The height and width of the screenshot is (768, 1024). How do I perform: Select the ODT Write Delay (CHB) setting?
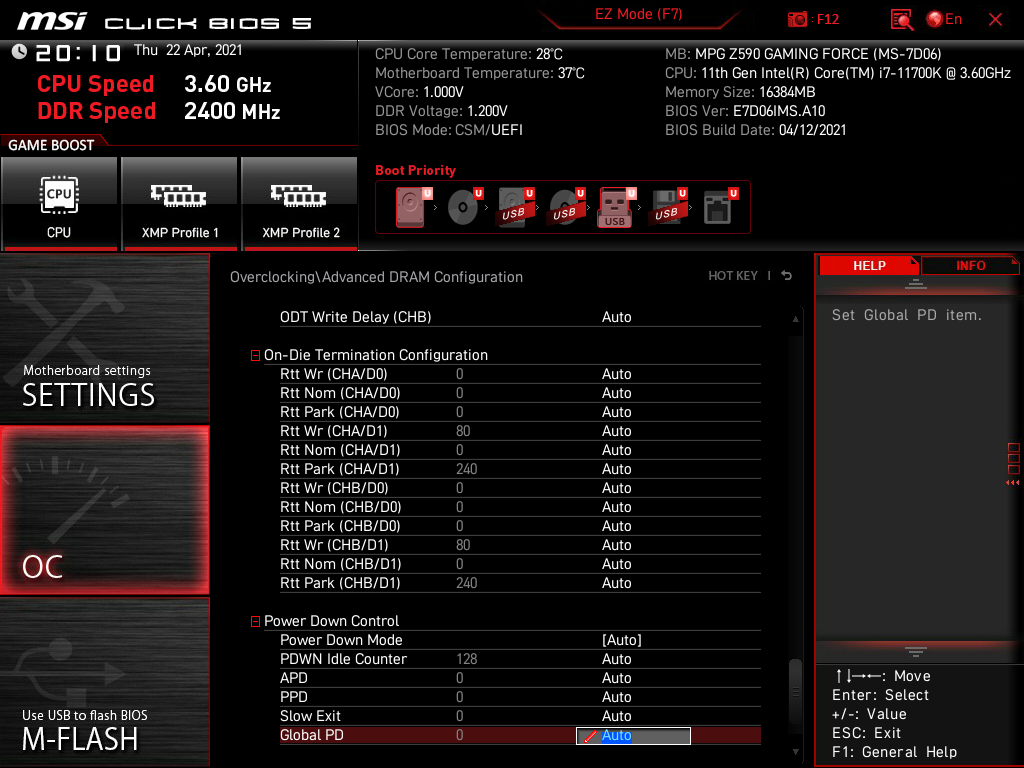520,317
